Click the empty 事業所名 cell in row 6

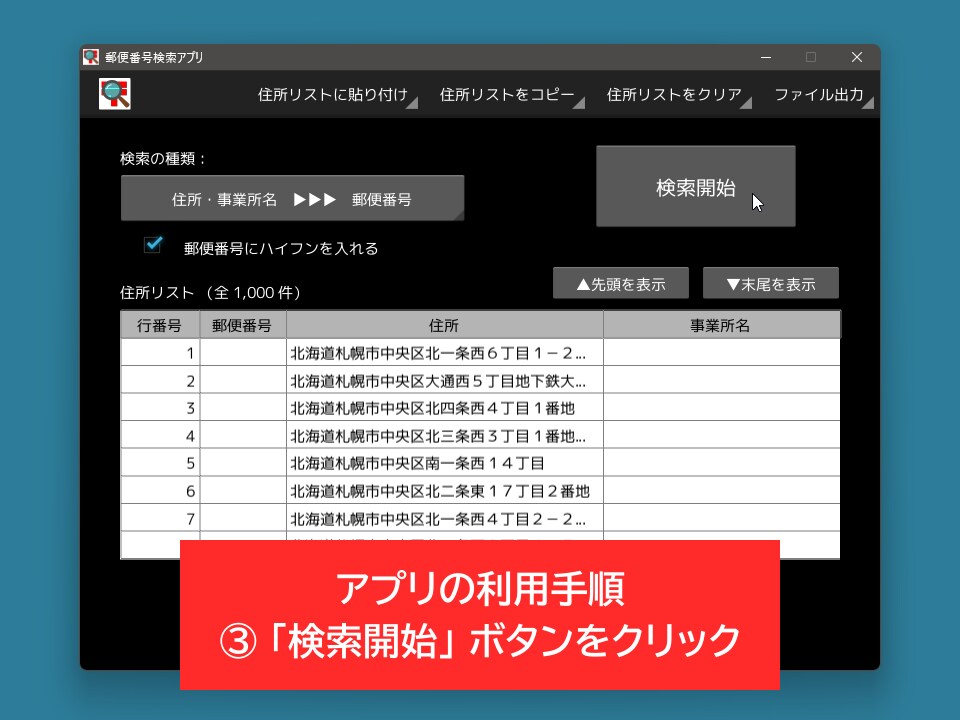pyautogui.click(x=721, y=490)
